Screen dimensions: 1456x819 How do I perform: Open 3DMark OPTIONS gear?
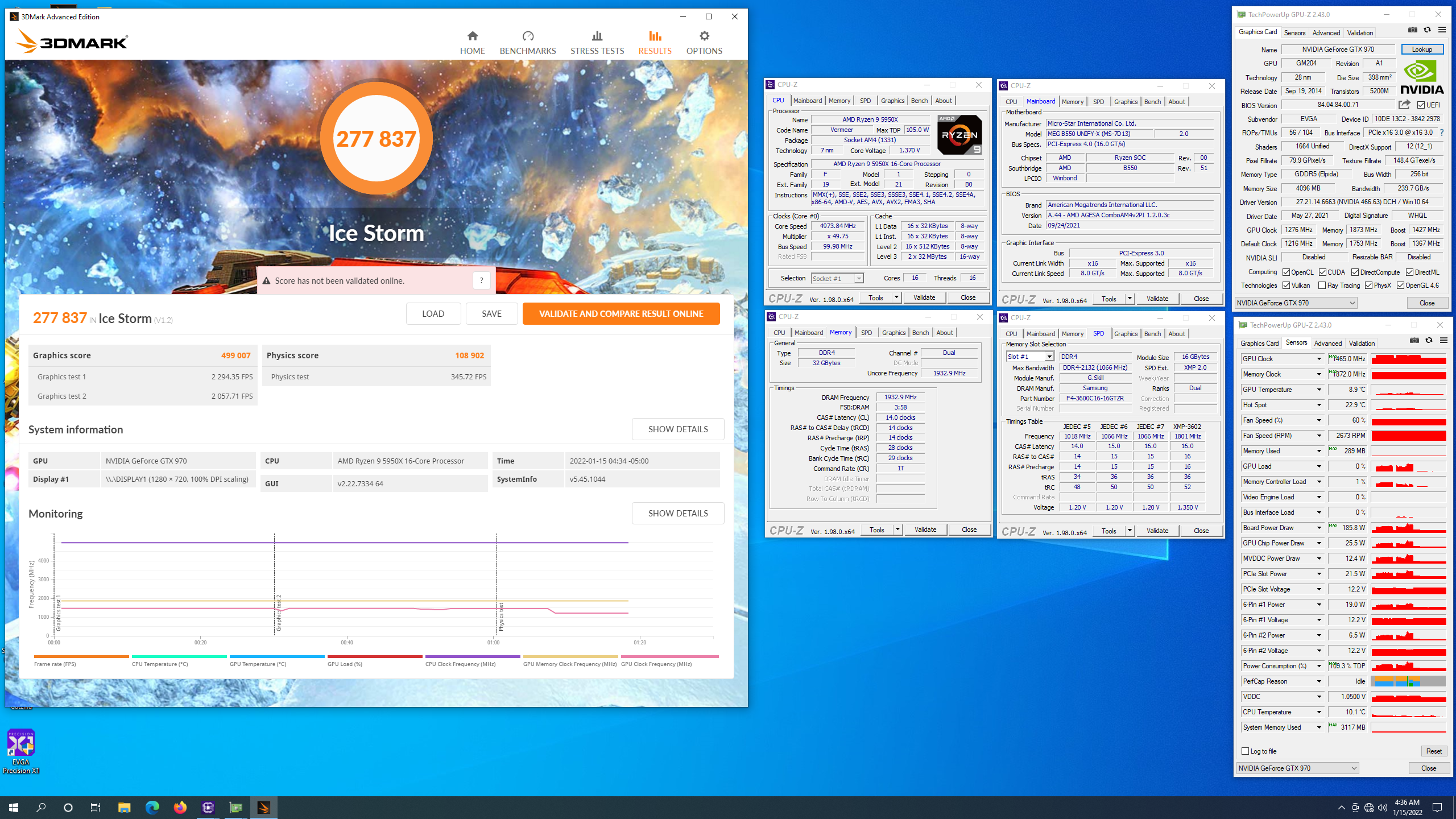click(704, 43)
